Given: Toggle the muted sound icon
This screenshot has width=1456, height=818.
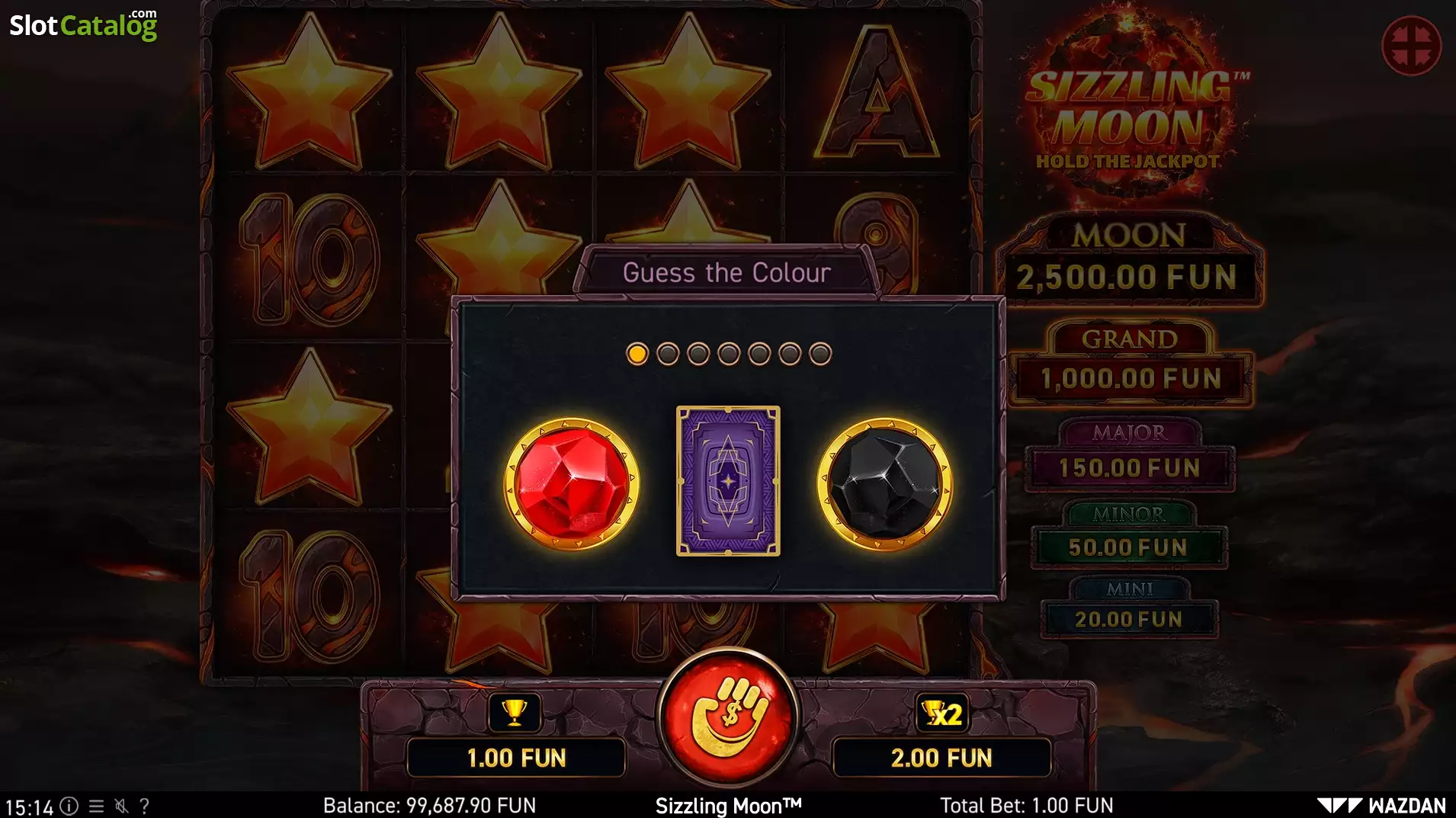Looking at the screenshot, I should (120, 806).
